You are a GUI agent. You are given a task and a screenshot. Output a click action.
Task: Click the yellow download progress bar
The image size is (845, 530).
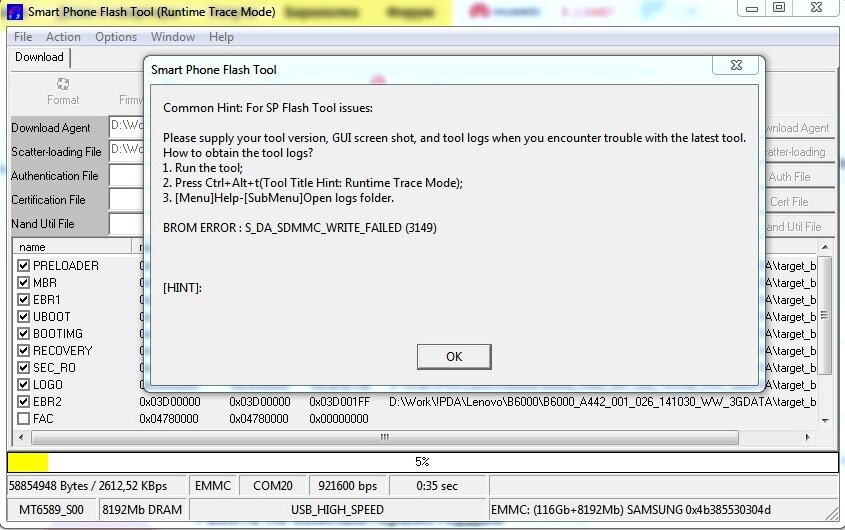(423, 462)
